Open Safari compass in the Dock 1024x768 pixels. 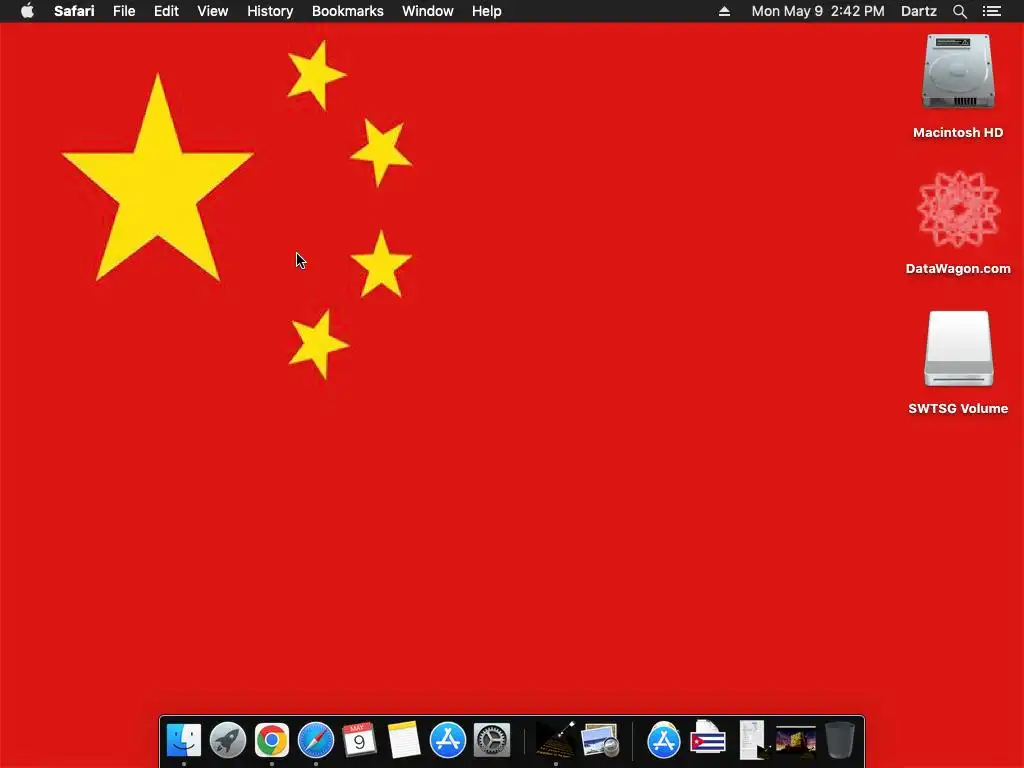pos(315,741)
